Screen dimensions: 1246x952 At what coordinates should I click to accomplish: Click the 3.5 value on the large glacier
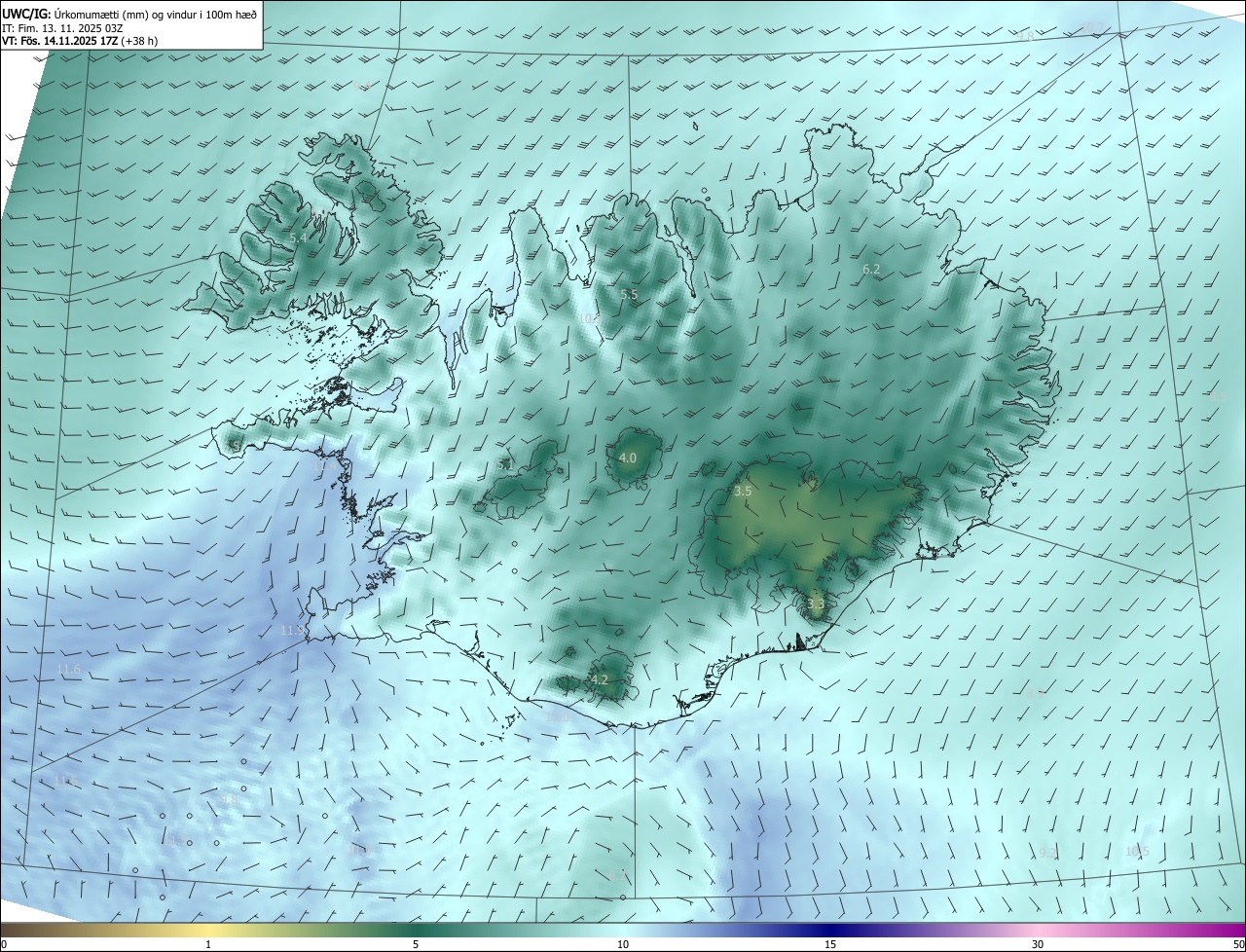tap(743, 492)
